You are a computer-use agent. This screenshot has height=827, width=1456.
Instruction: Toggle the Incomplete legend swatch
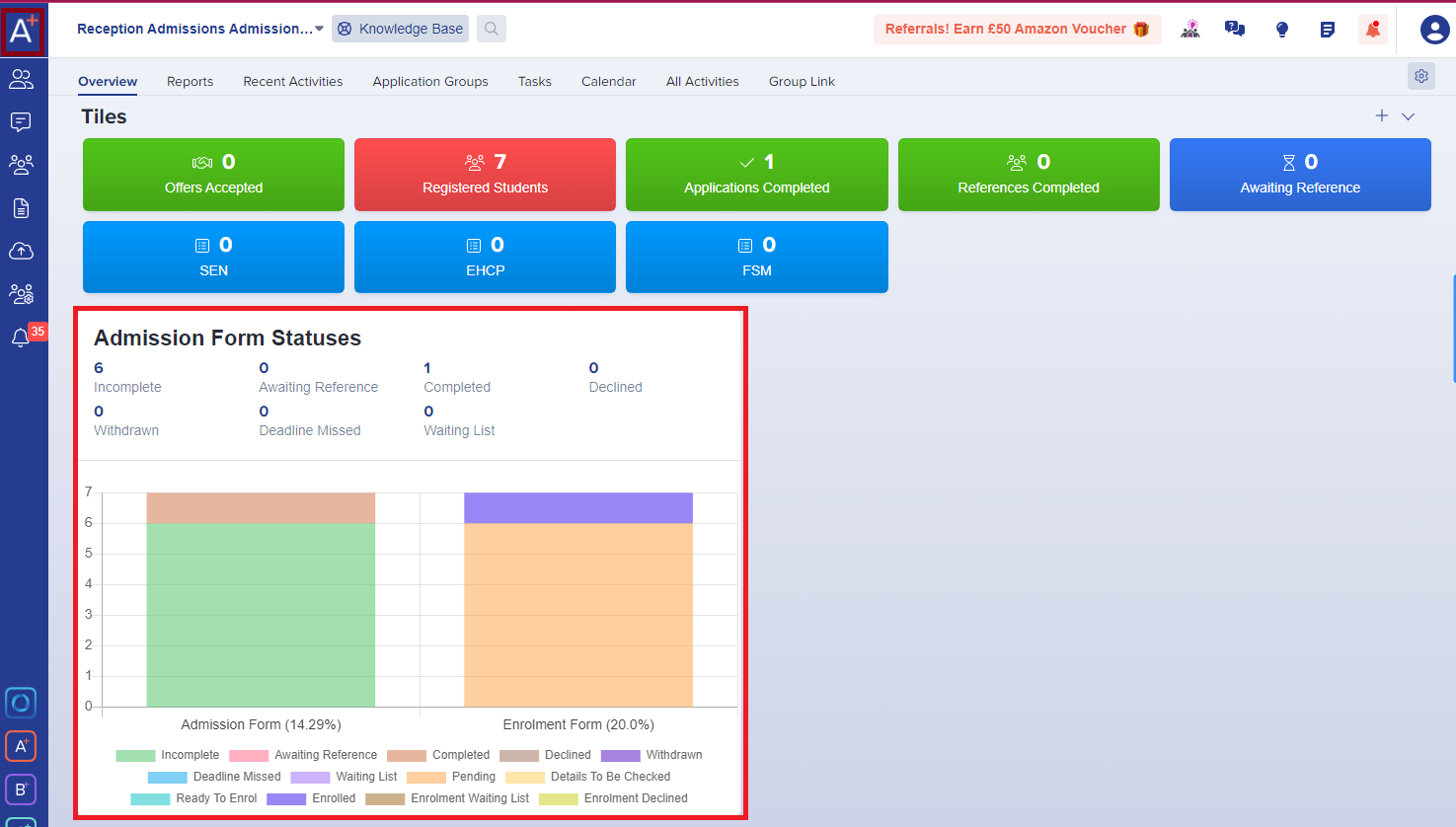pyautogui.click(x=135, y=756)
